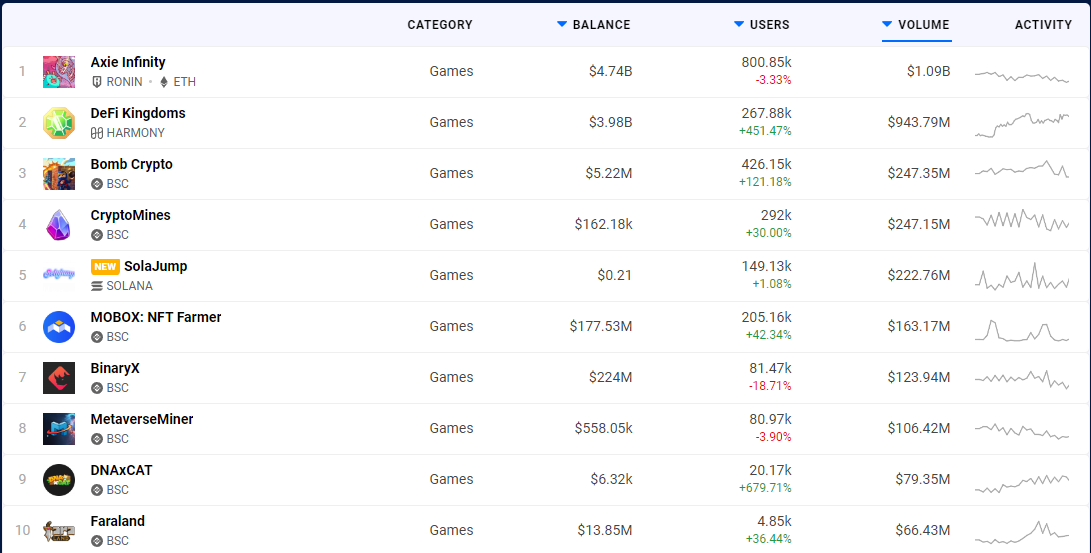Click the ETH chain icon under Axie Infinity
Viewport: 1091px width, 553px height.
click(164, 81)
